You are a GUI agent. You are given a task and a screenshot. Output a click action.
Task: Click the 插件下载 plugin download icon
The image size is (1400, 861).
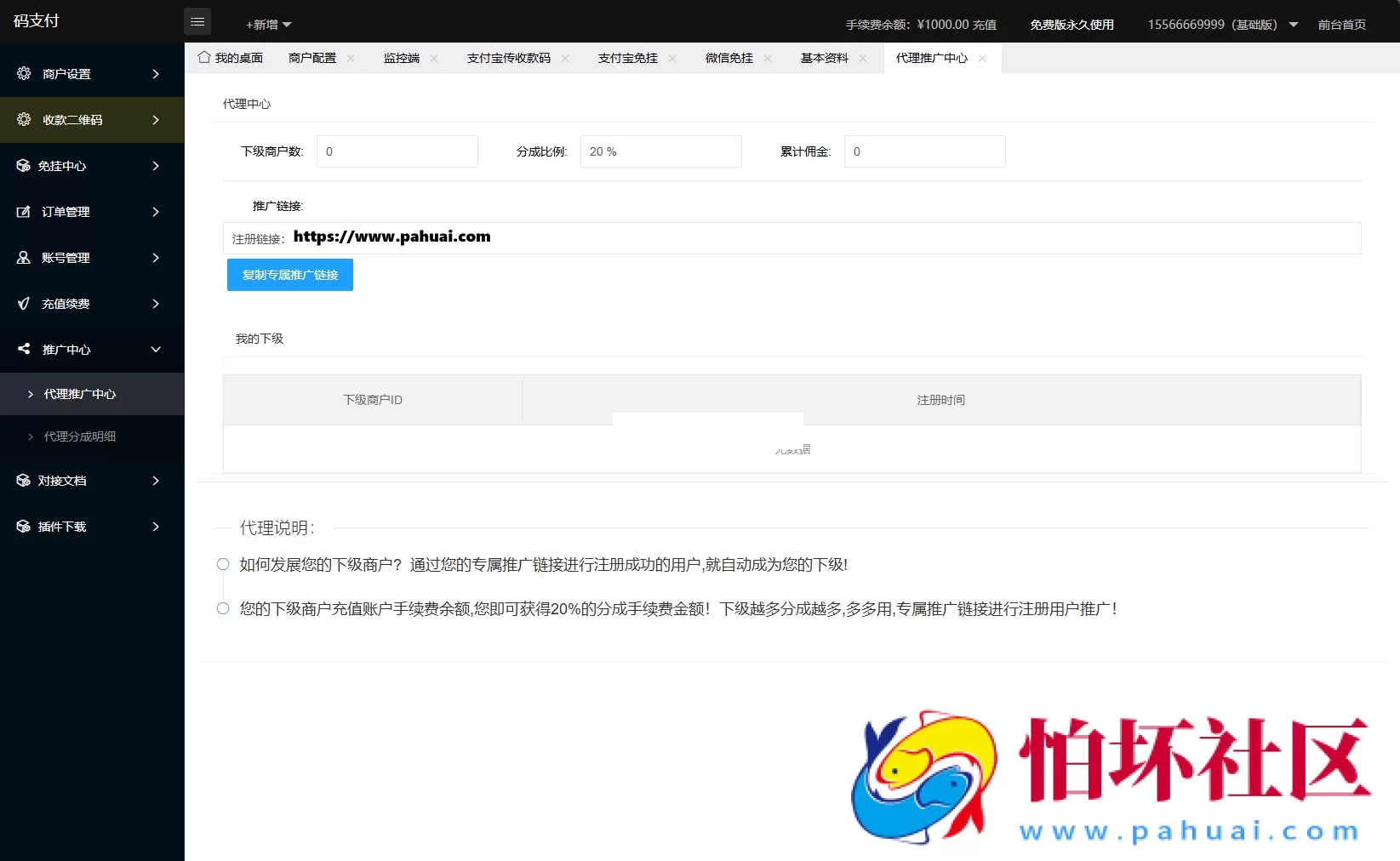pos(23,526)
